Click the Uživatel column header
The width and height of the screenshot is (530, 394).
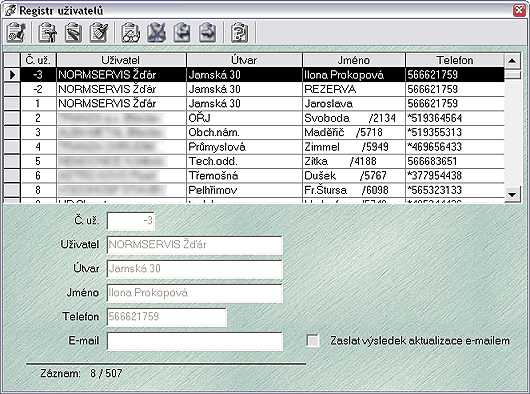click(x=121, y=60)
